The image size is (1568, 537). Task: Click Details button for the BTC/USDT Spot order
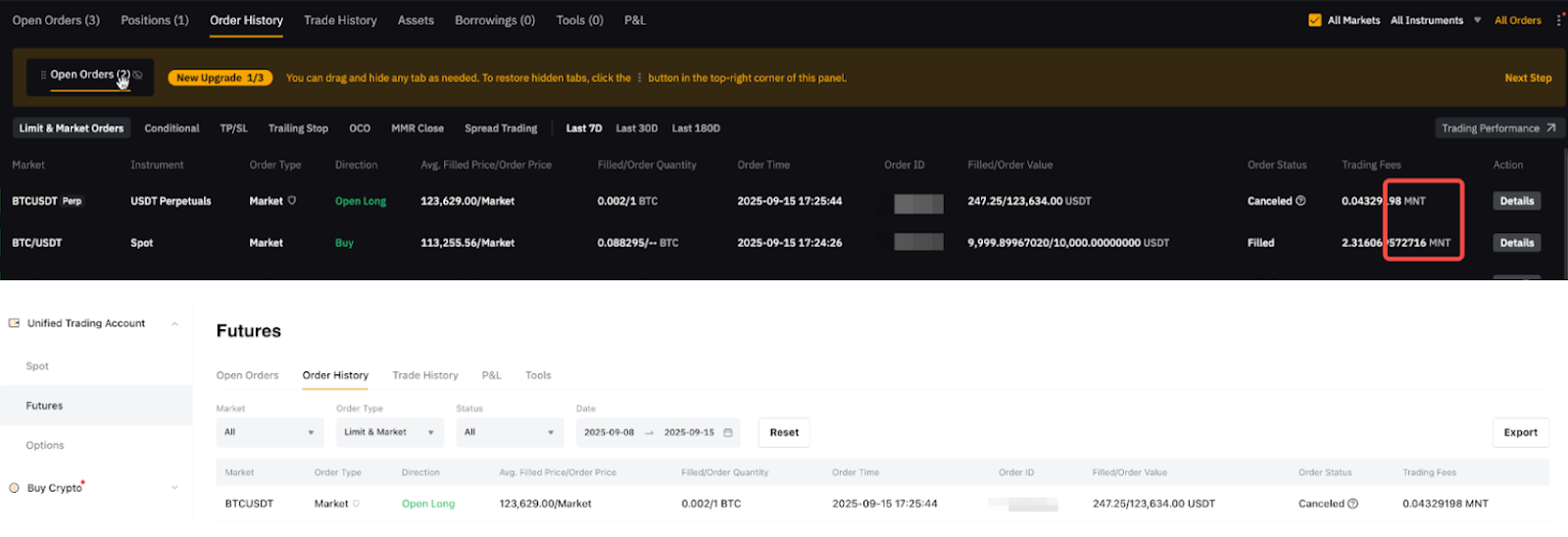click(x=1516, y=243)
